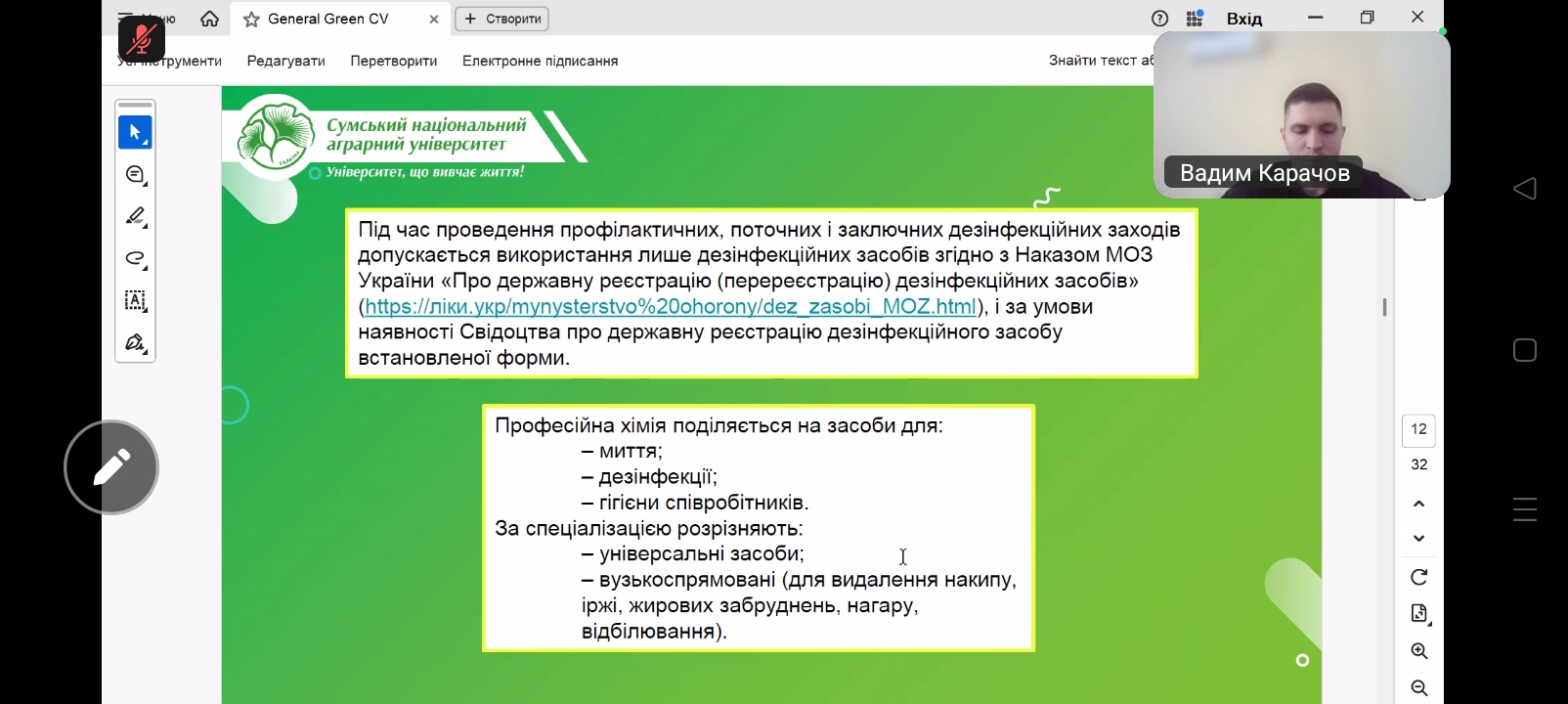Go to previous page with up chevron
Image resolution: width=1568 pixels, height=704 pixels.
1419,504
